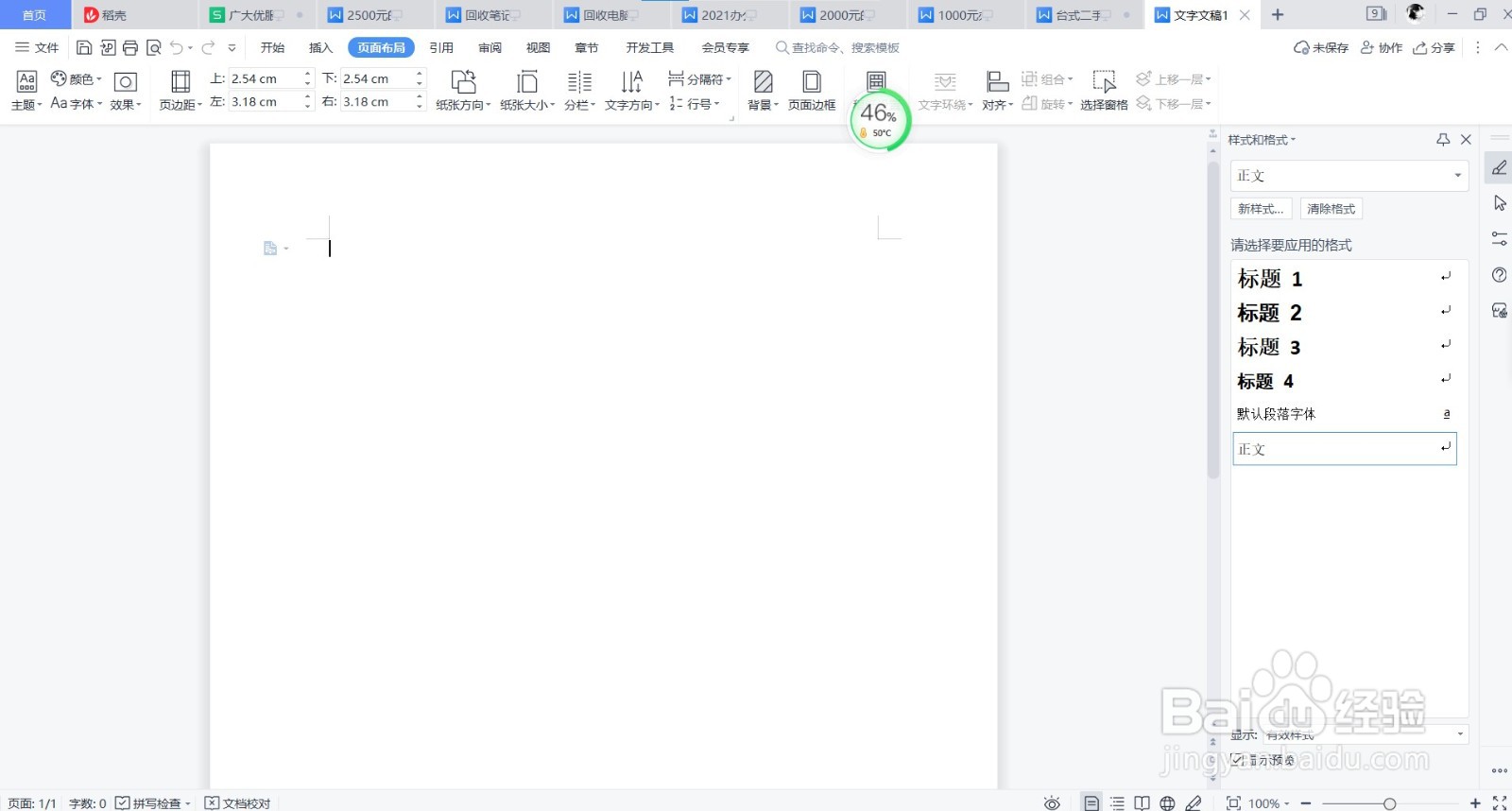1512x811 pixels.
Task: Close the 样式和格式 styles panel
Action: coord(1466,140)
